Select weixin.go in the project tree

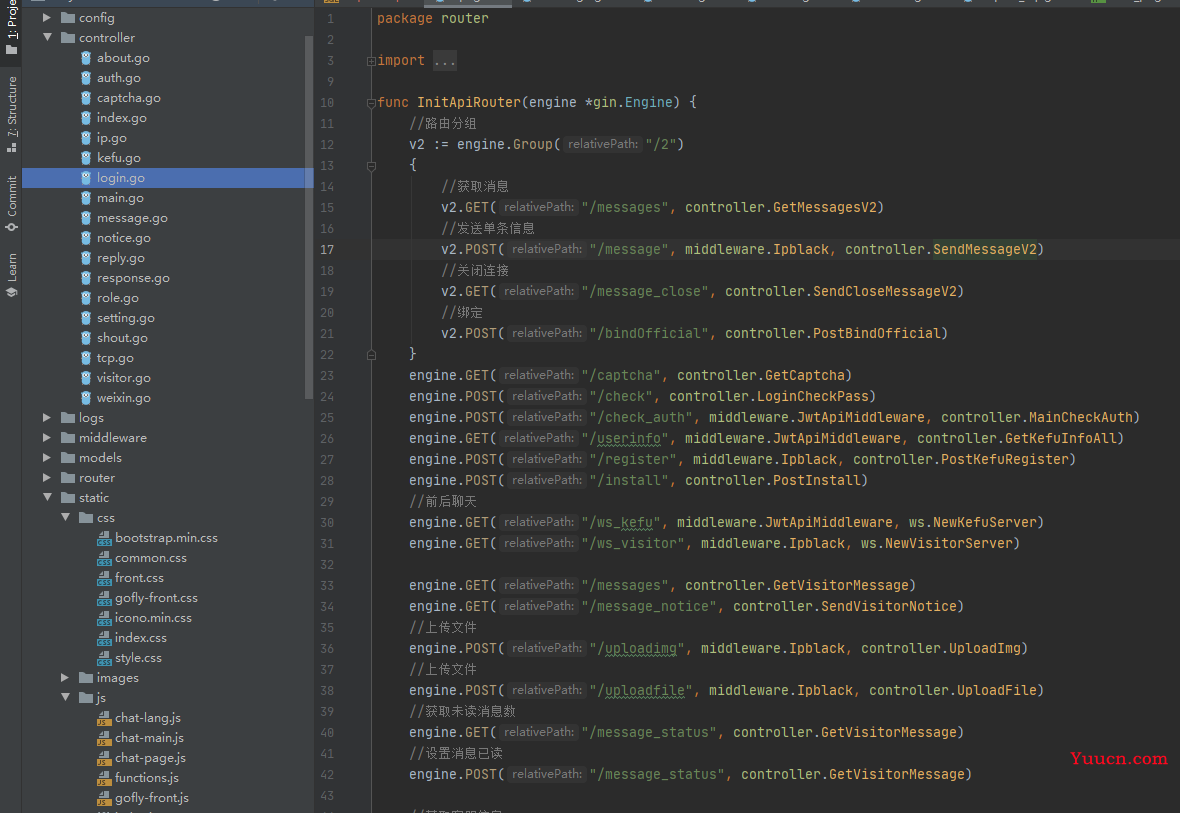click(123, 397)
